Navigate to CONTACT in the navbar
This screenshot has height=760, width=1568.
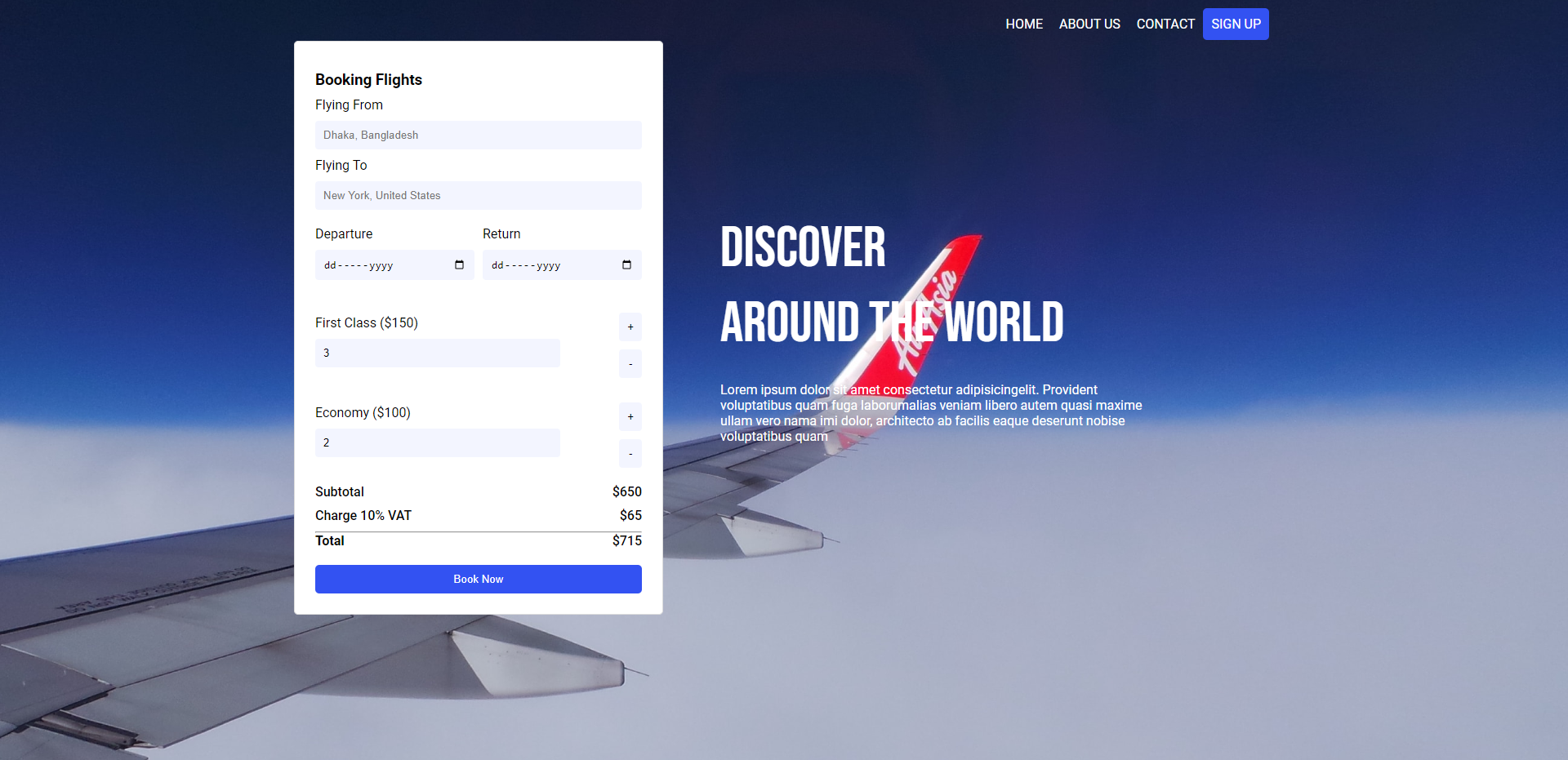pos(1165,24)
